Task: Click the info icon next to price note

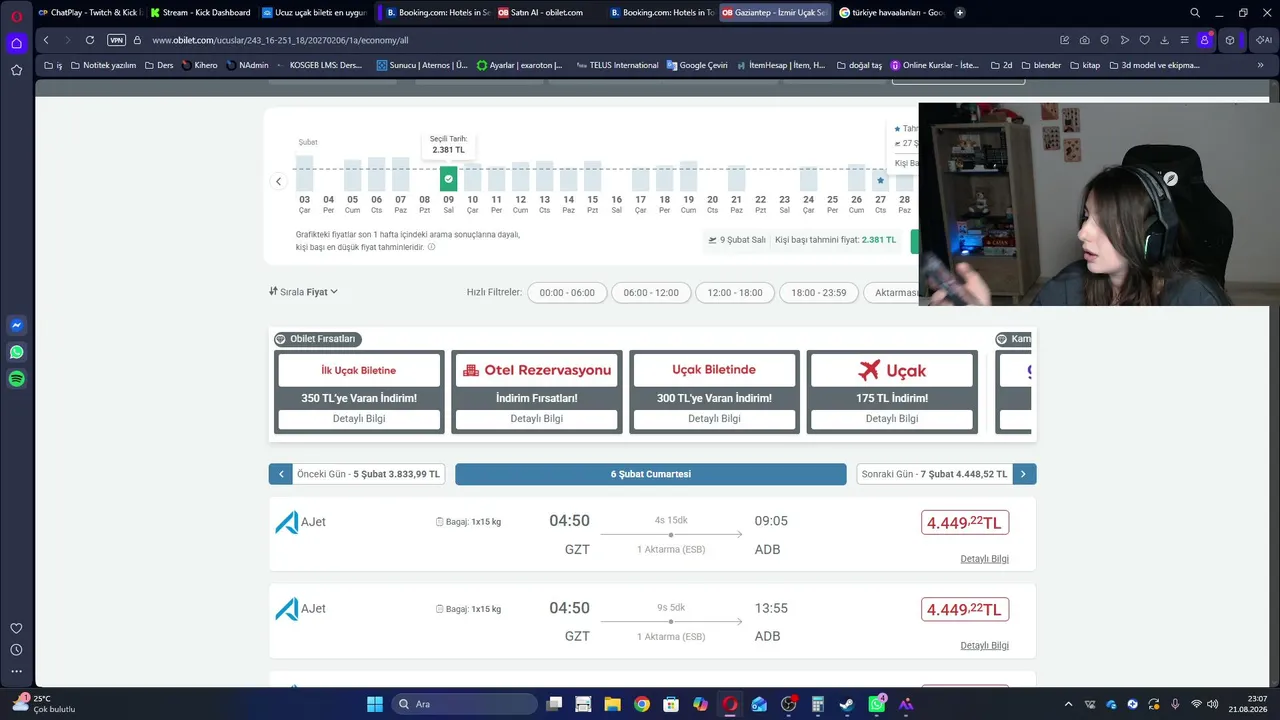Action: (x=431, y=247)
